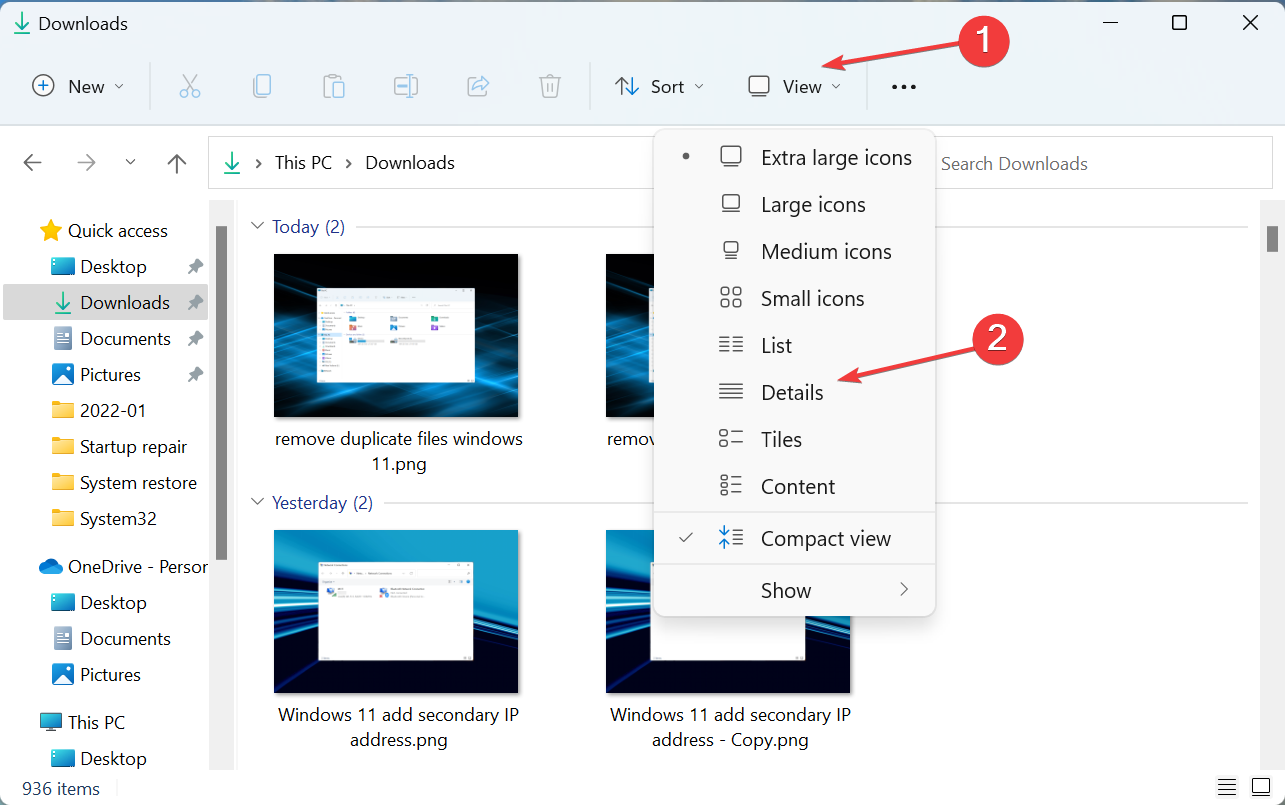Go forward with the right arrow
The width and height of the screenshot is (1285, 805).
click(87, 163)
